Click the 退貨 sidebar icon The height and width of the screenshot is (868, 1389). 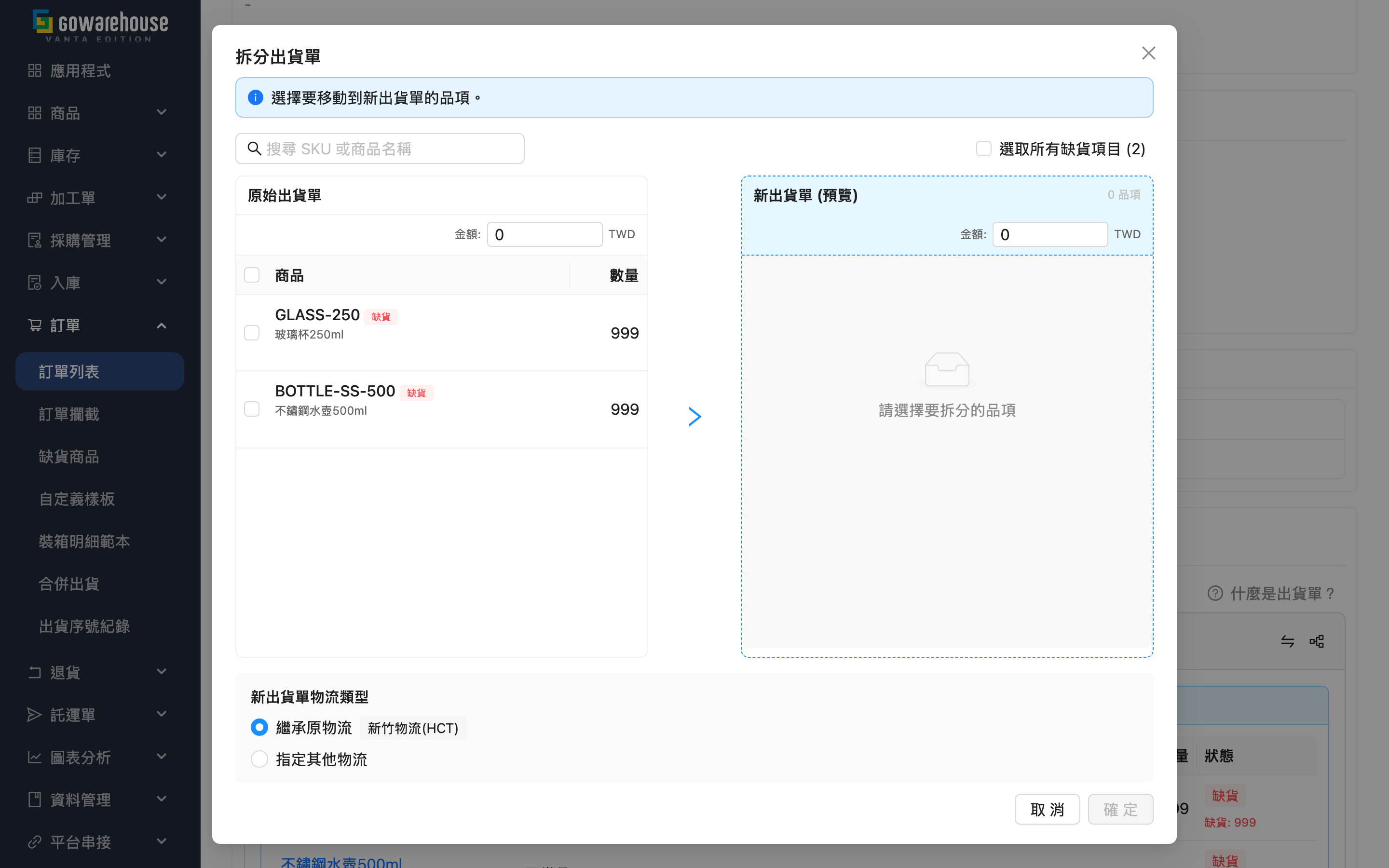click(x=34, y=672)
